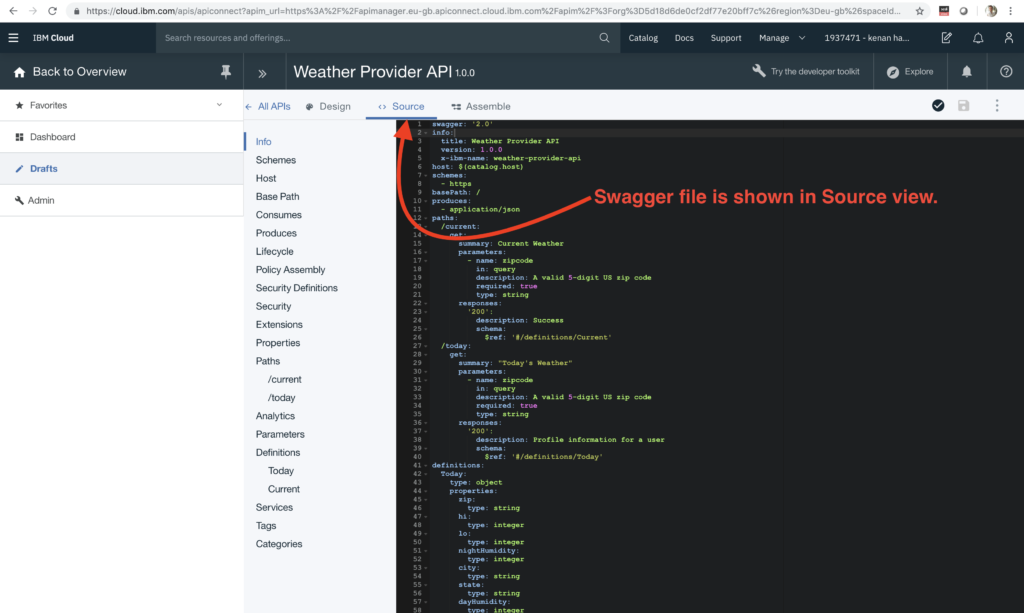Click the home icon beside Back to Overview
1024x613 pixels.
pyautogui.click(x=19, y=72)
